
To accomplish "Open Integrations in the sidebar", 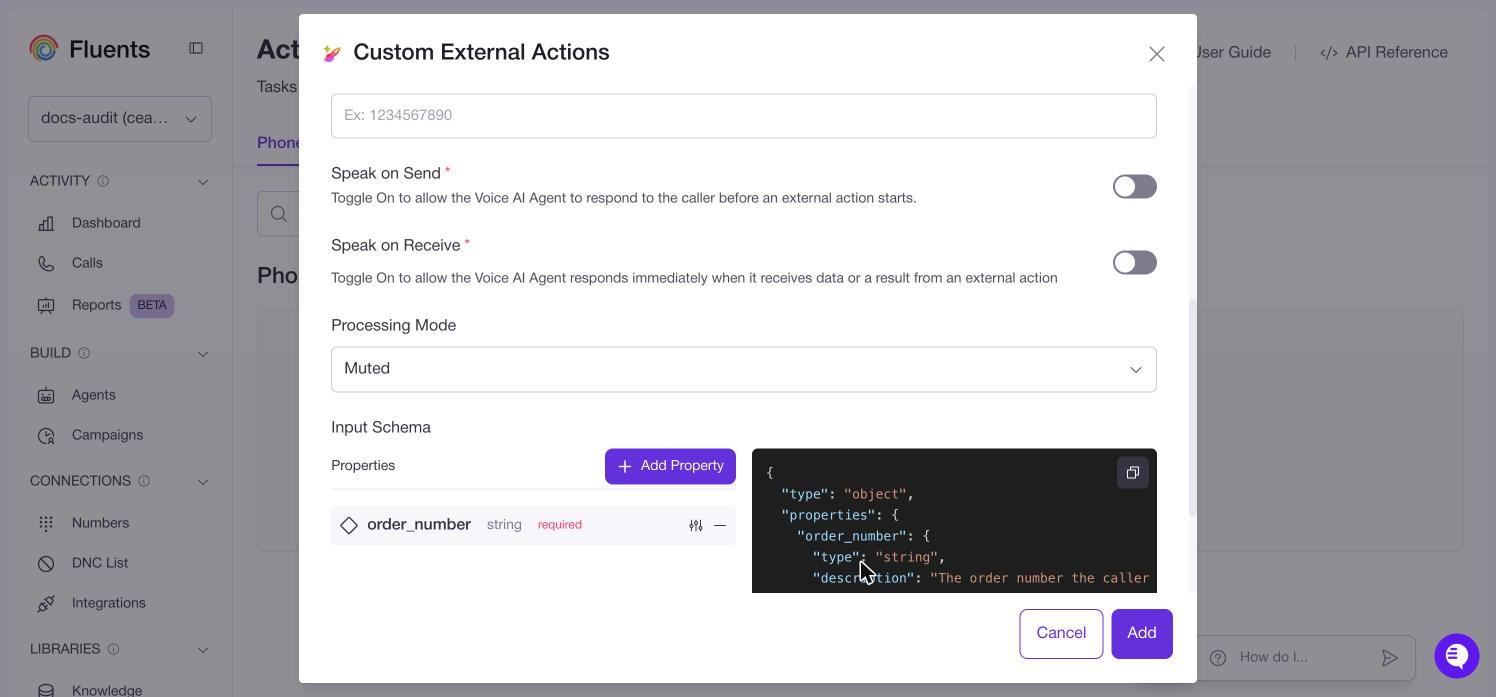I will pos(108,603).
